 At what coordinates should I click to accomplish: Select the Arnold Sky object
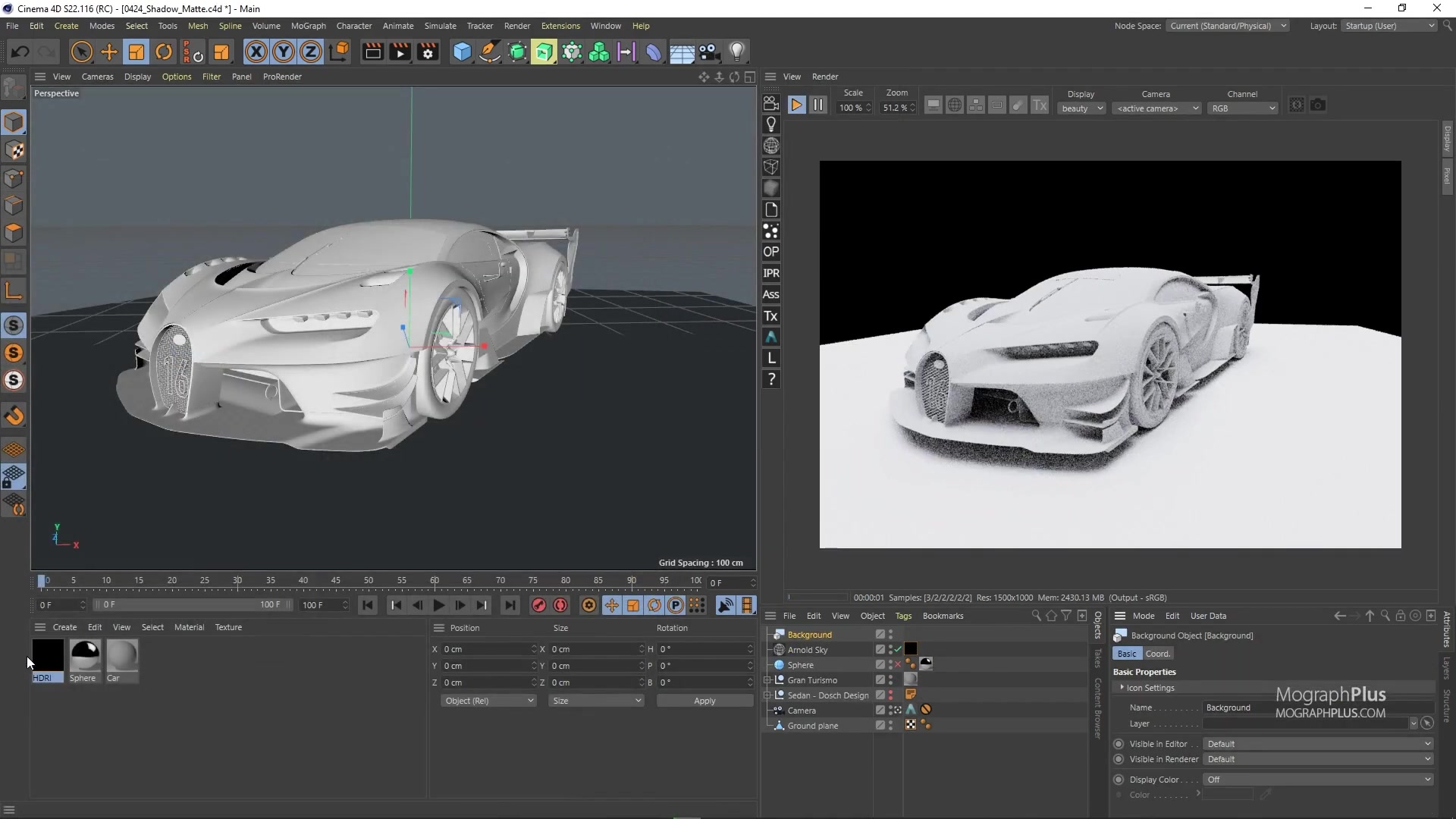coord(808,650)
